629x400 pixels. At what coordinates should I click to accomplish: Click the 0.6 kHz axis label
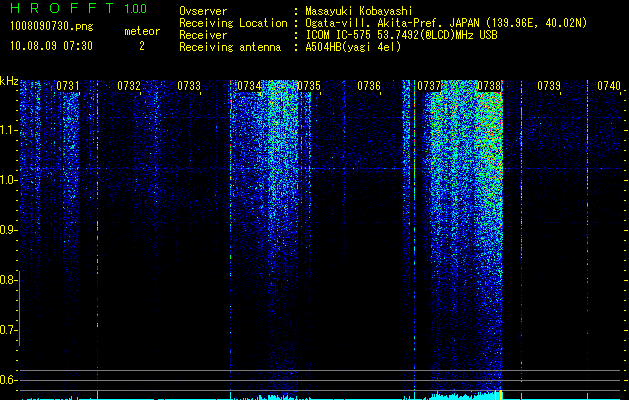coord(8,380)
